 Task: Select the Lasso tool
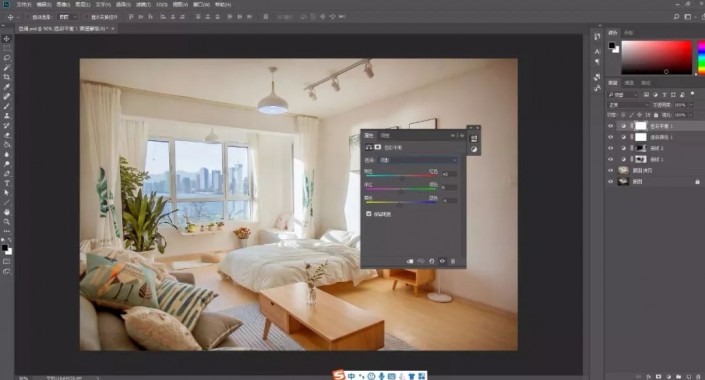pos(7,58)
